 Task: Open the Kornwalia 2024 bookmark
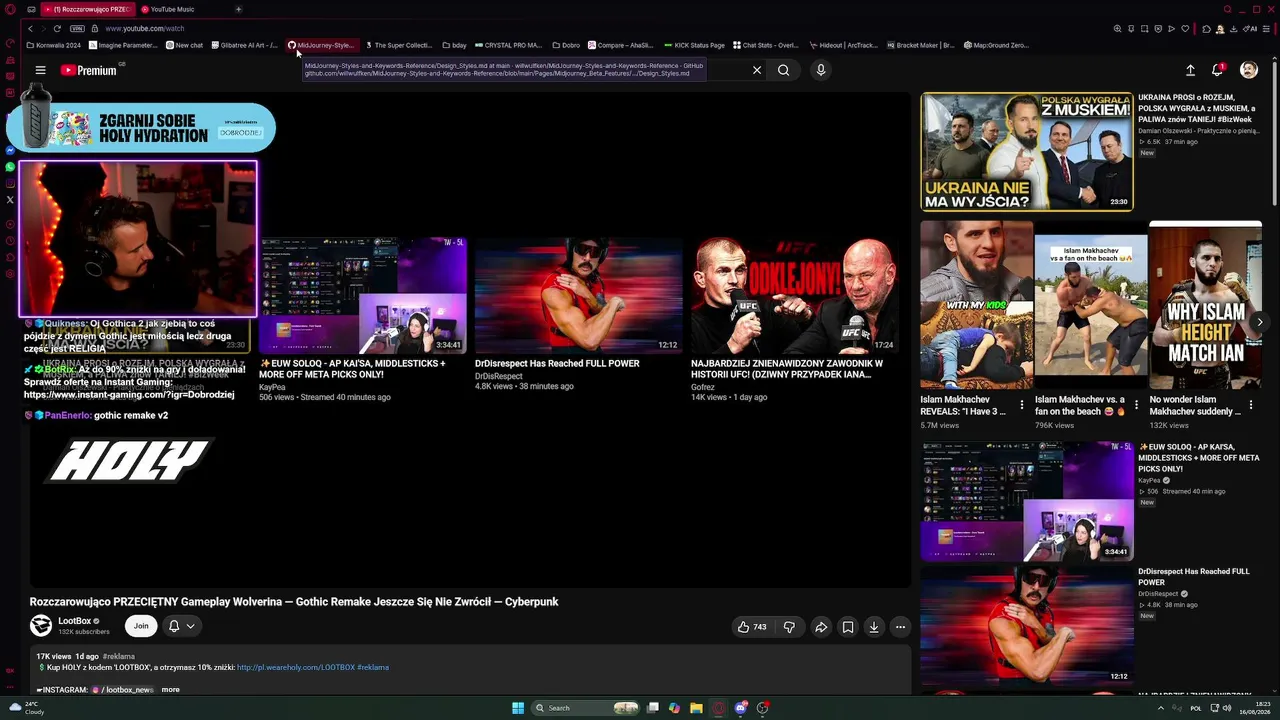(x=54, y=45)
